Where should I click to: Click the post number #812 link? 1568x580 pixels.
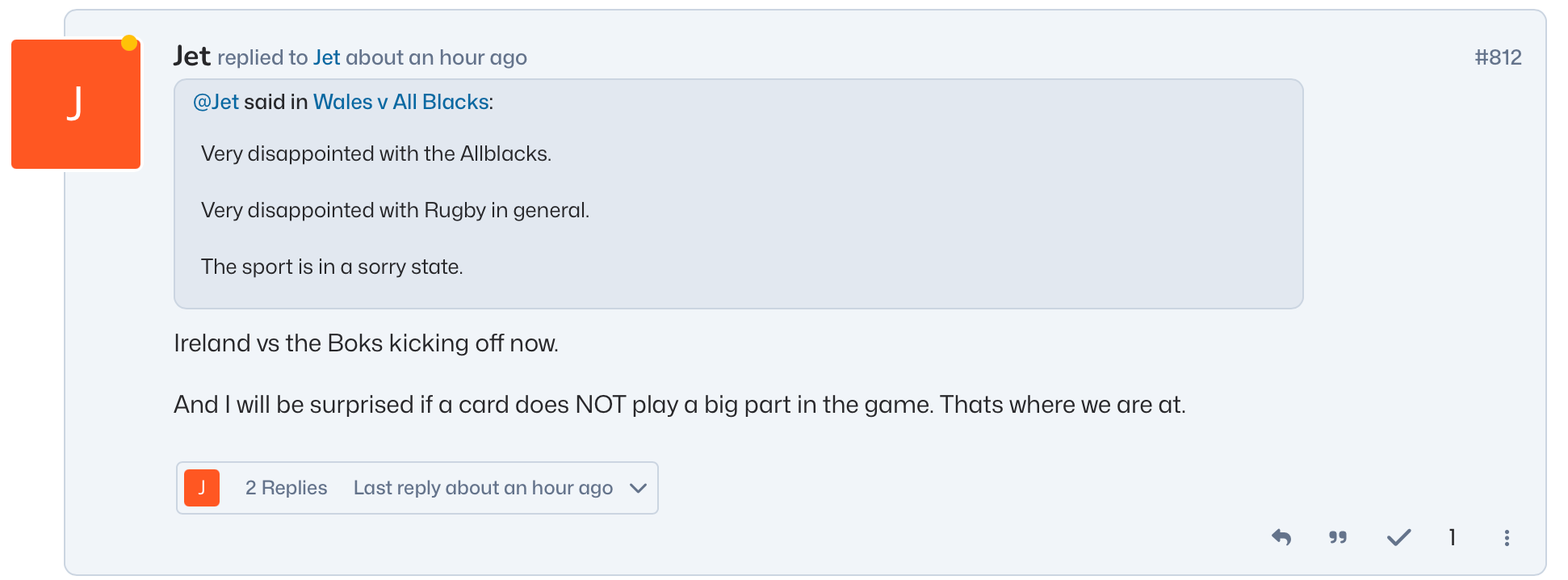point(1499,57)
